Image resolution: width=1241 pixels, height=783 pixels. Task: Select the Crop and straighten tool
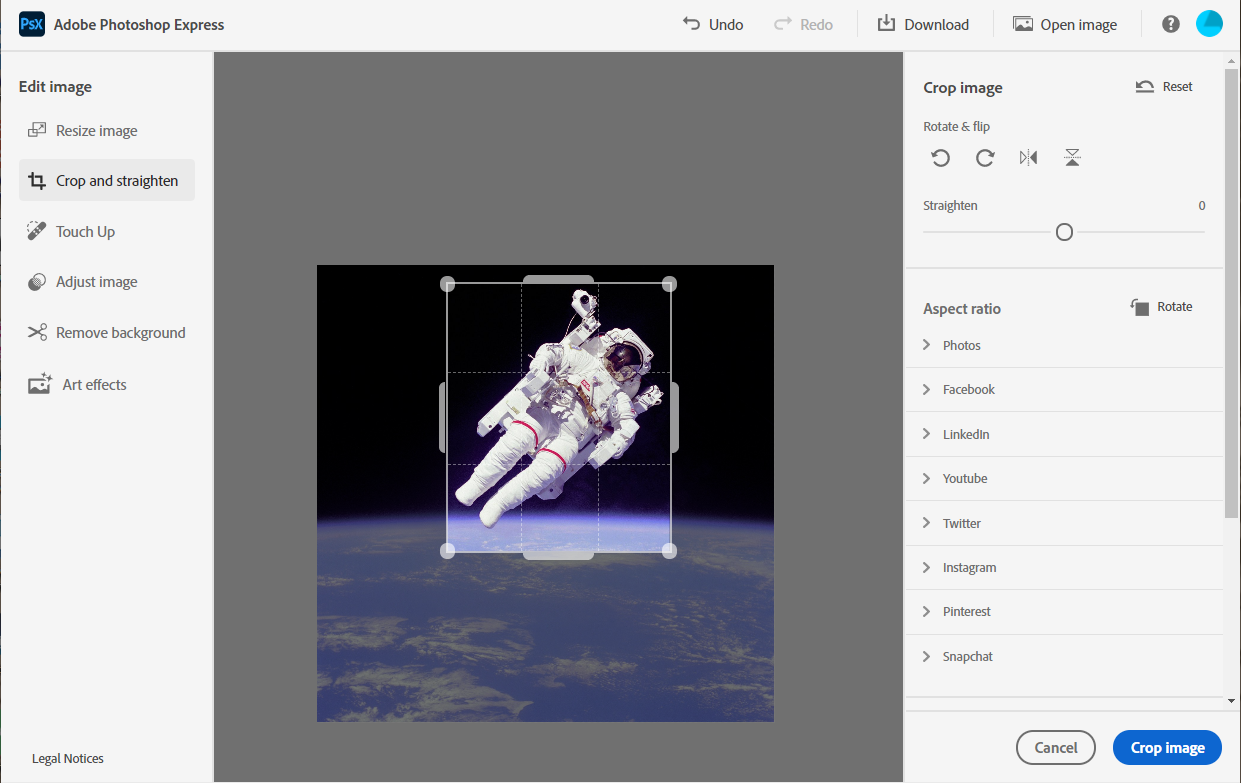pos(105,180)
